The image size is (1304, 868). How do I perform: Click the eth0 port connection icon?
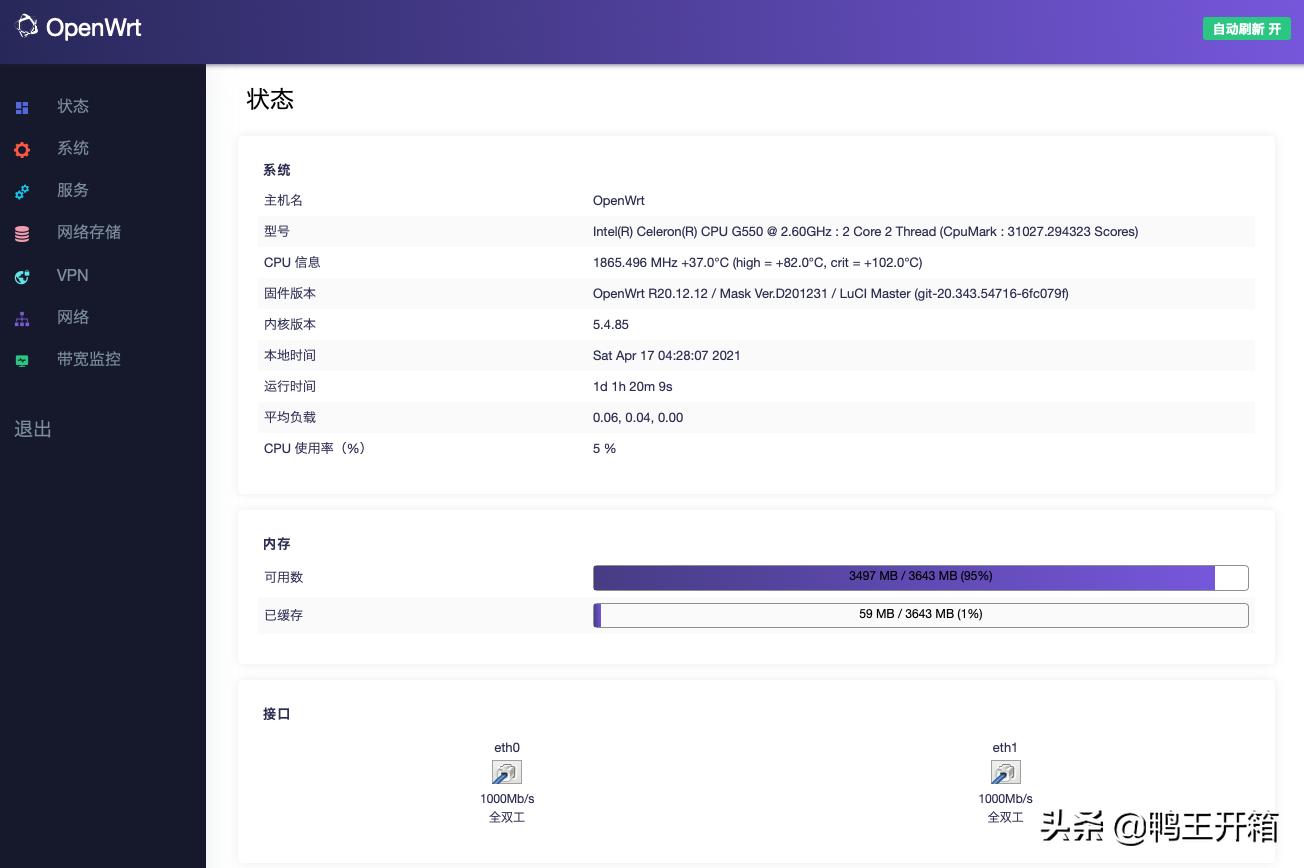507,772
